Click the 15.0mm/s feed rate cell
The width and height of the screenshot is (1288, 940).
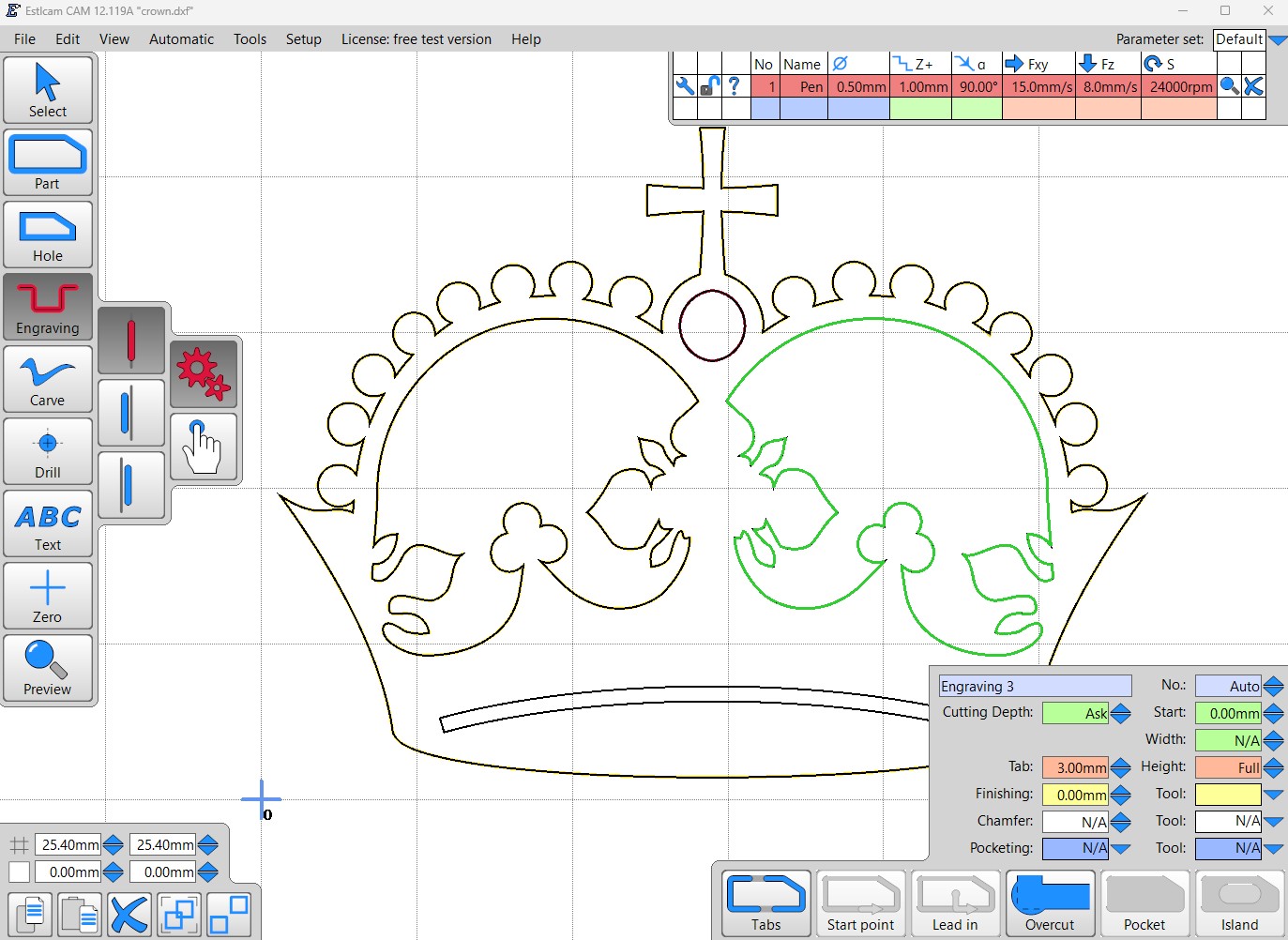(x=1038, y=86)
